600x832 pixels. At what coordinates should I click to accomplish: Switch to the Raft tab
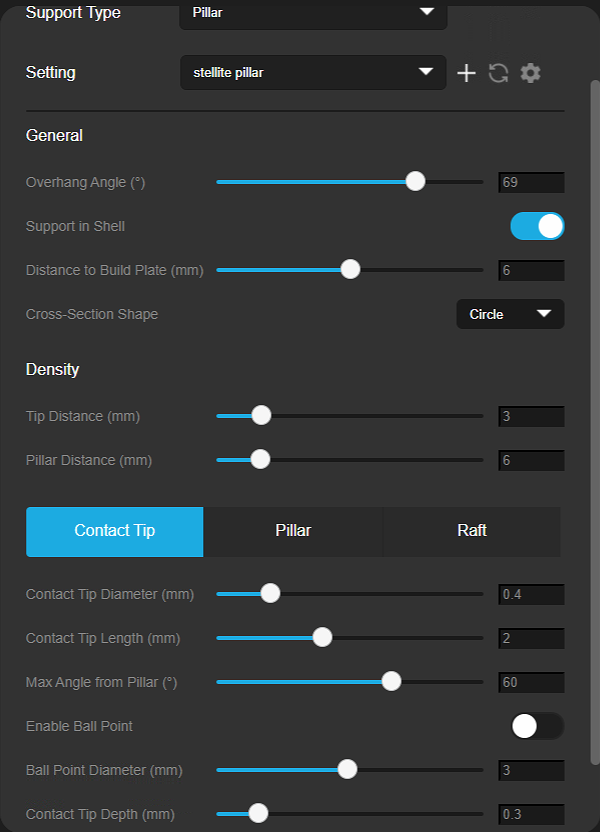point(472,531)
